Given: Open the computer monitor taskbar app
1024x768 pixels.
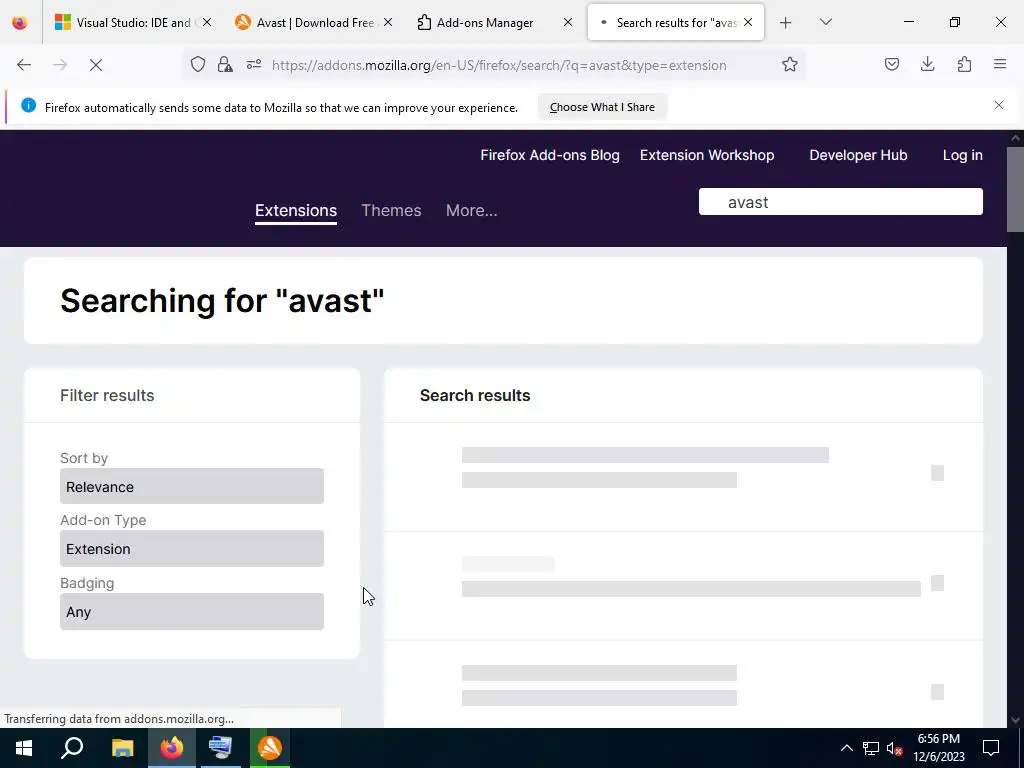Looking at the screenshot, I should pyautogui.click(x=220, y=748).
